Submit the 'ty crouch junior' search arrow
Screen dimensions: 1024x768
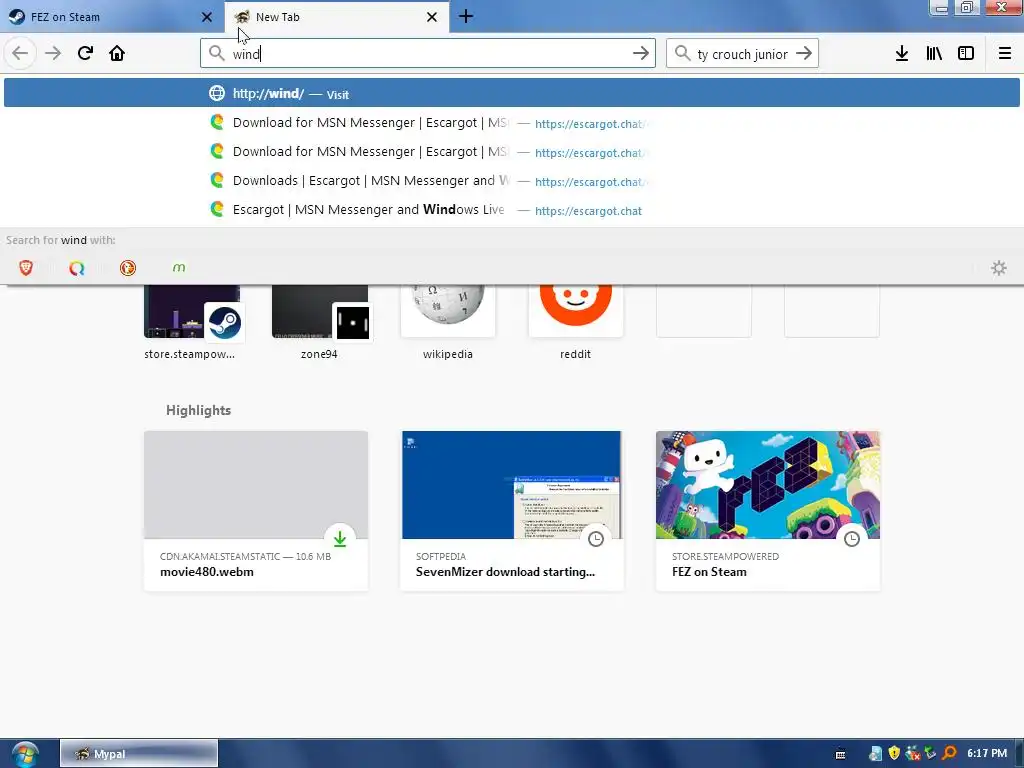804,54
